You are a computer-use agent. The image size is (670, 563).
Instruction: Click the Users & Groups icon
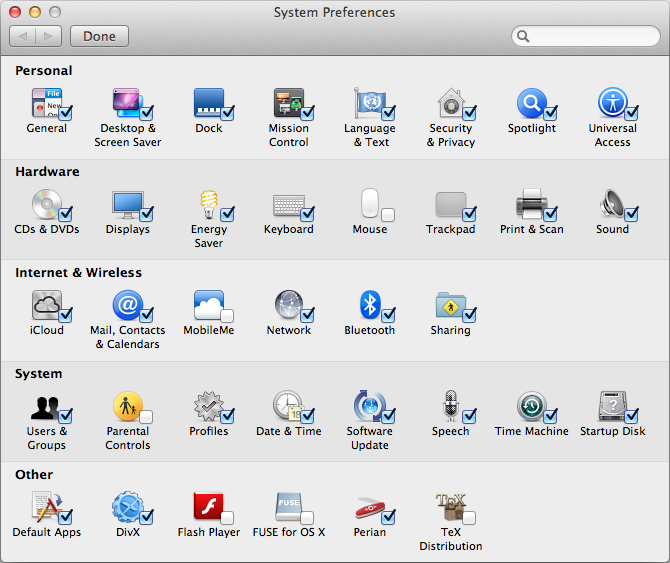tap(45, 407)
